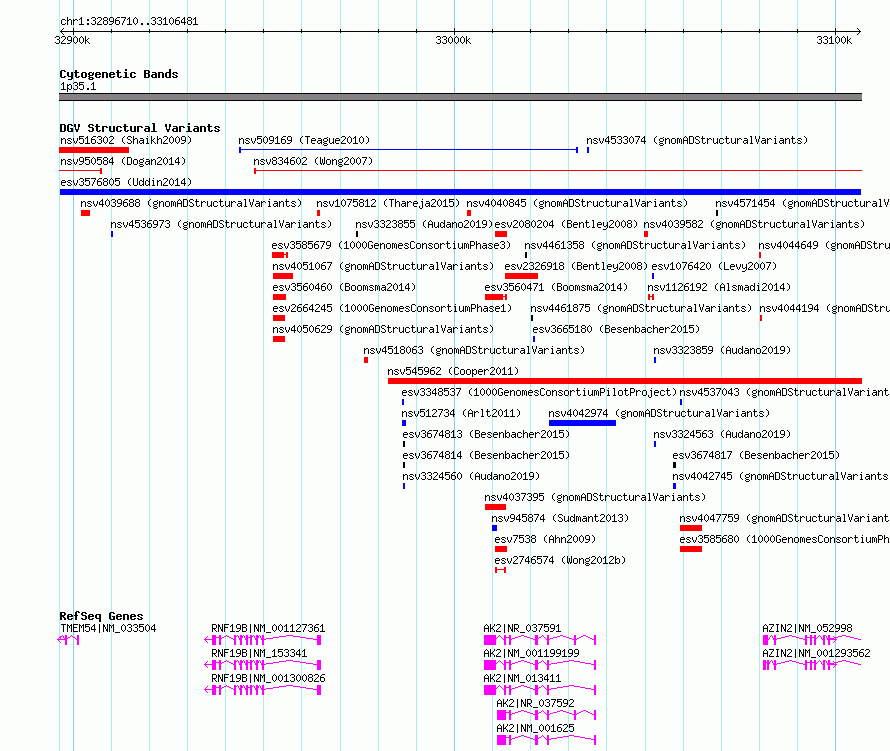Click red bar under nsv4051067
The image size is (890, 751).
click(283, 276)
